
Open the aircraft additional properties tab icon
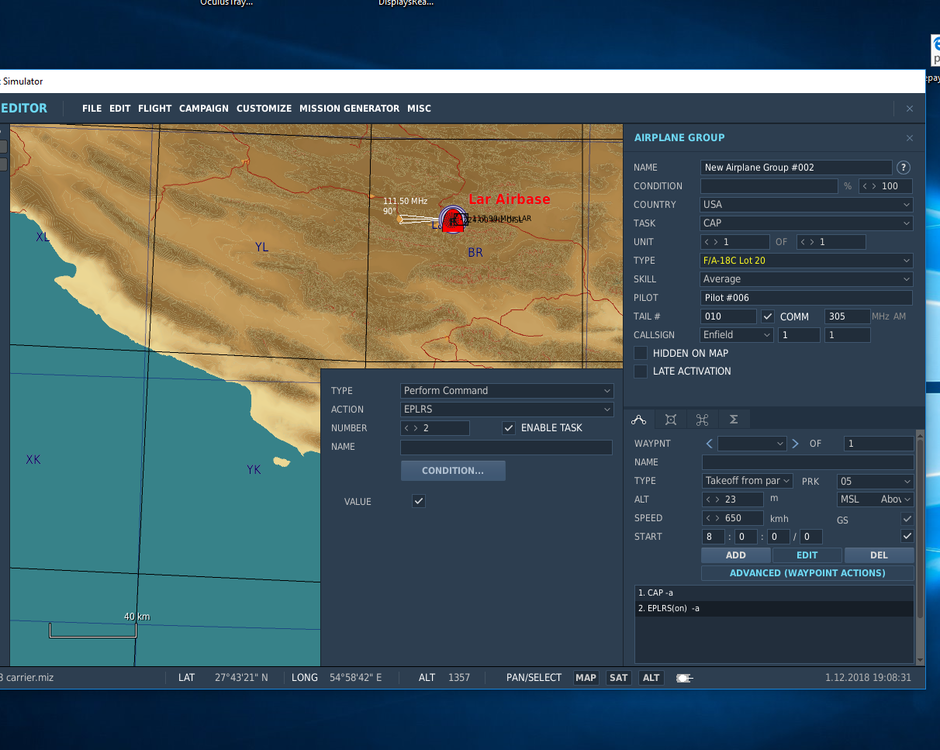click(x=701, y=419)
